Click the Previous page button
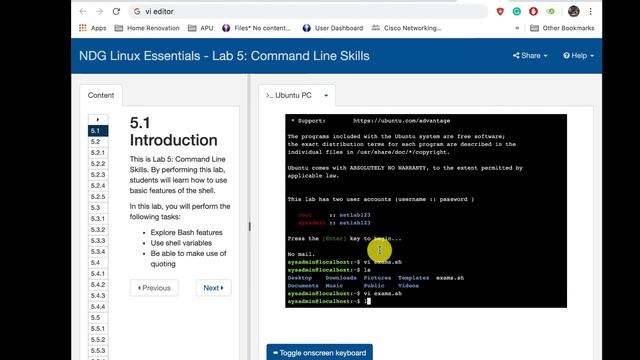 [x=154, y=288]
